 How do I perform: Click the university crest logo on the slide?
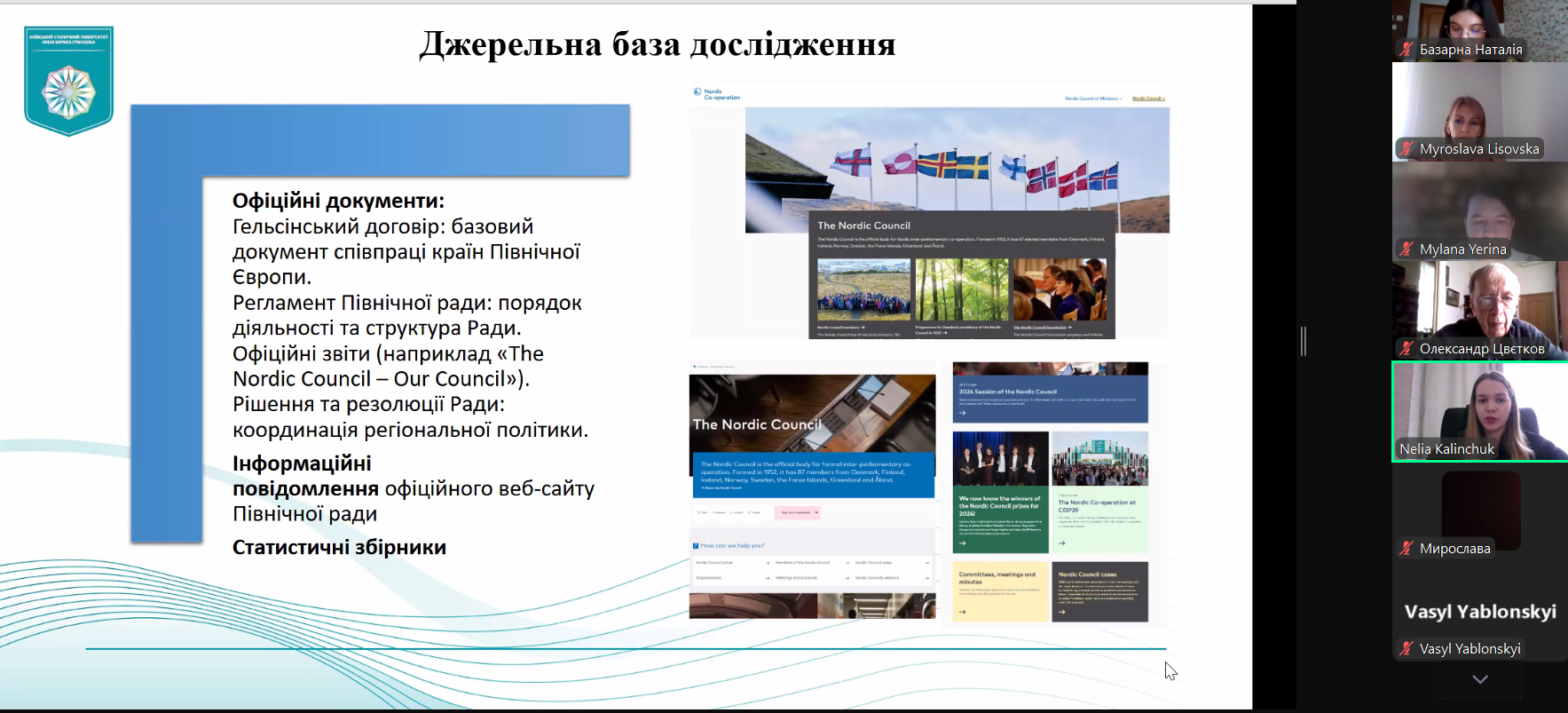pos(68,81)
